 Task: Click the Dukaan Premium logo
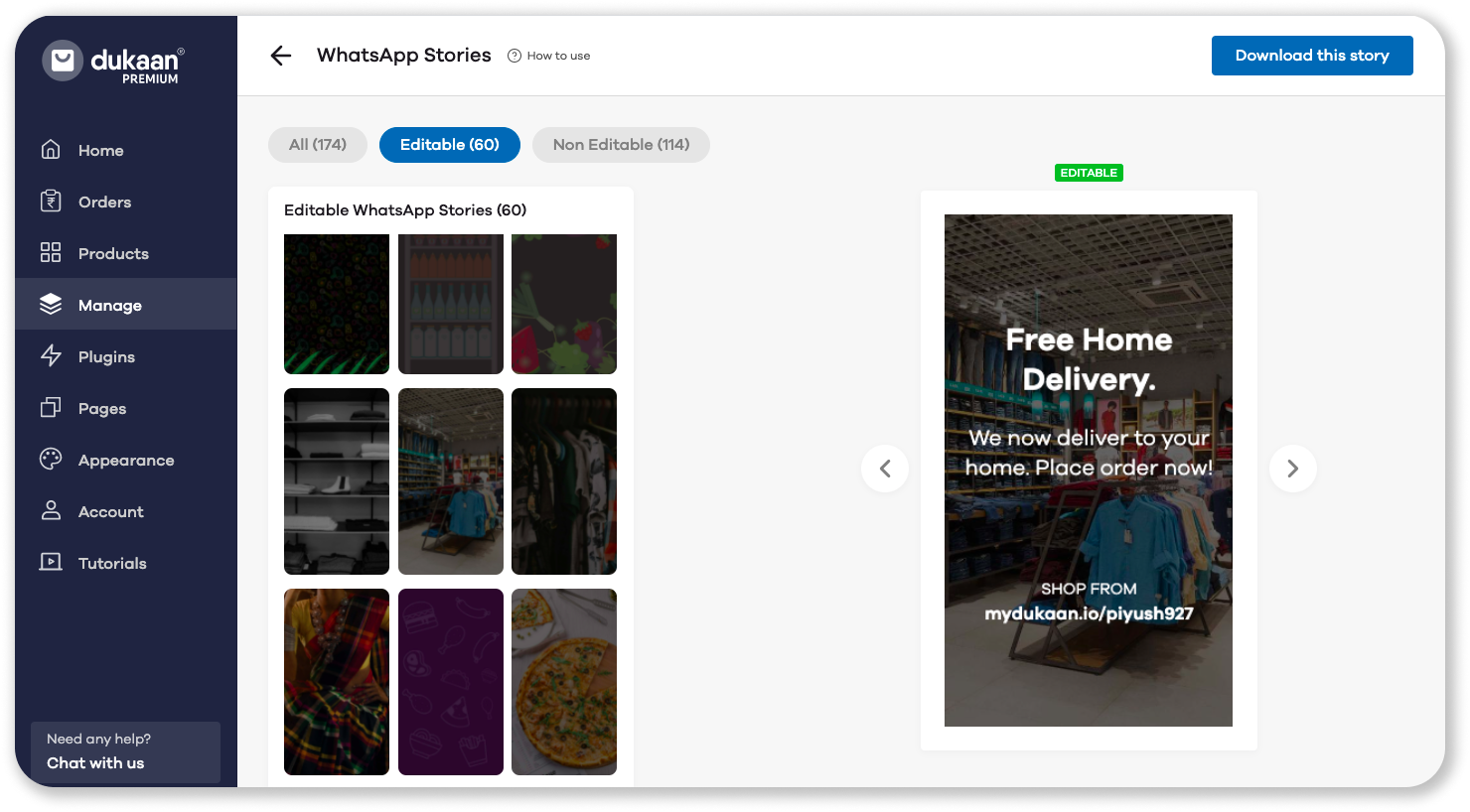pos(113,63)
